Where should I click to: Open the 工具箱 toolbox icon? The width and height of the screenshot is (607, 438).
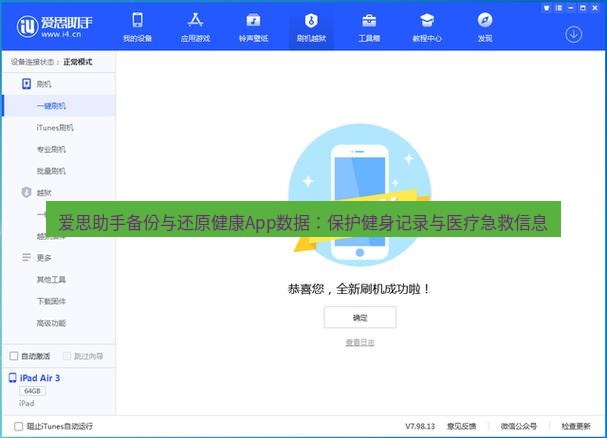(x=369, y=27)
